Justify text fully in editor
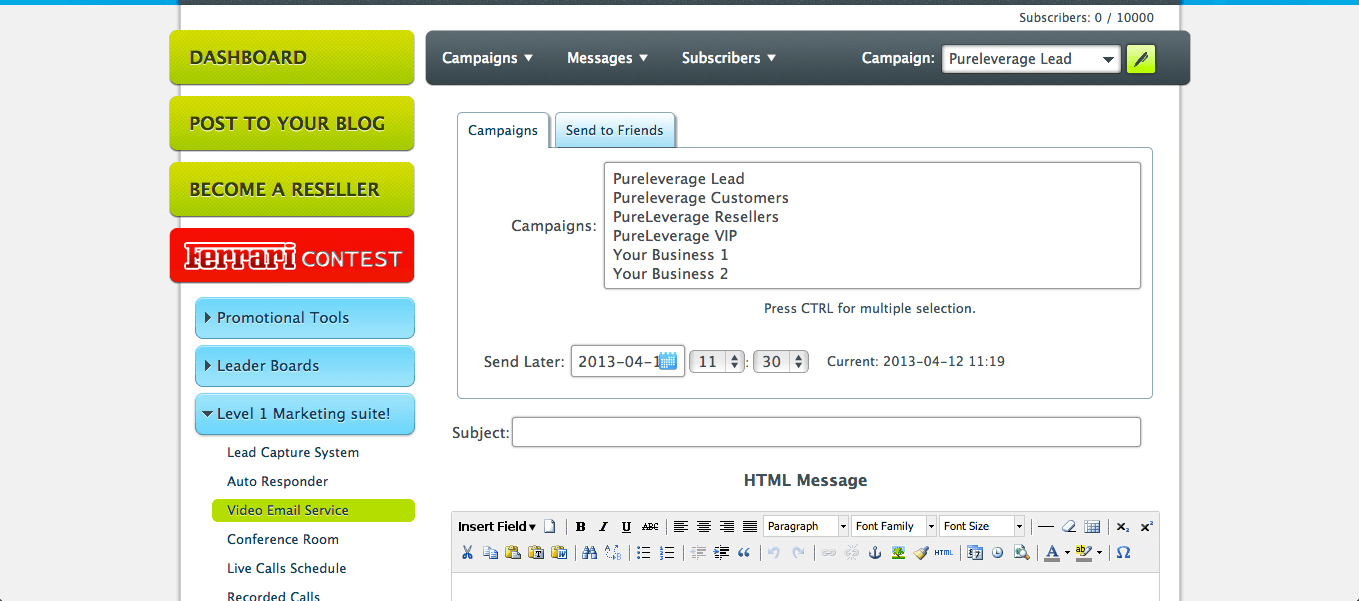 [x=750, y=526]
